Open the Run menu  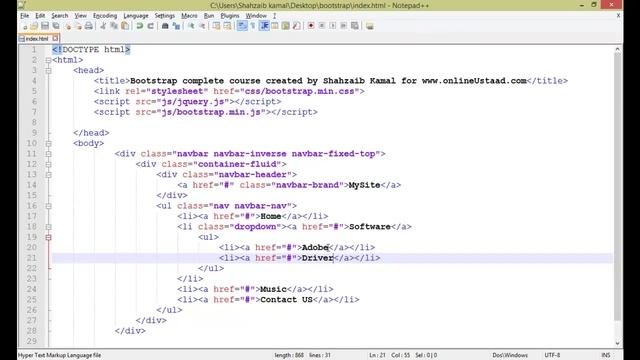pyautogui.click(x=209, y=16)
